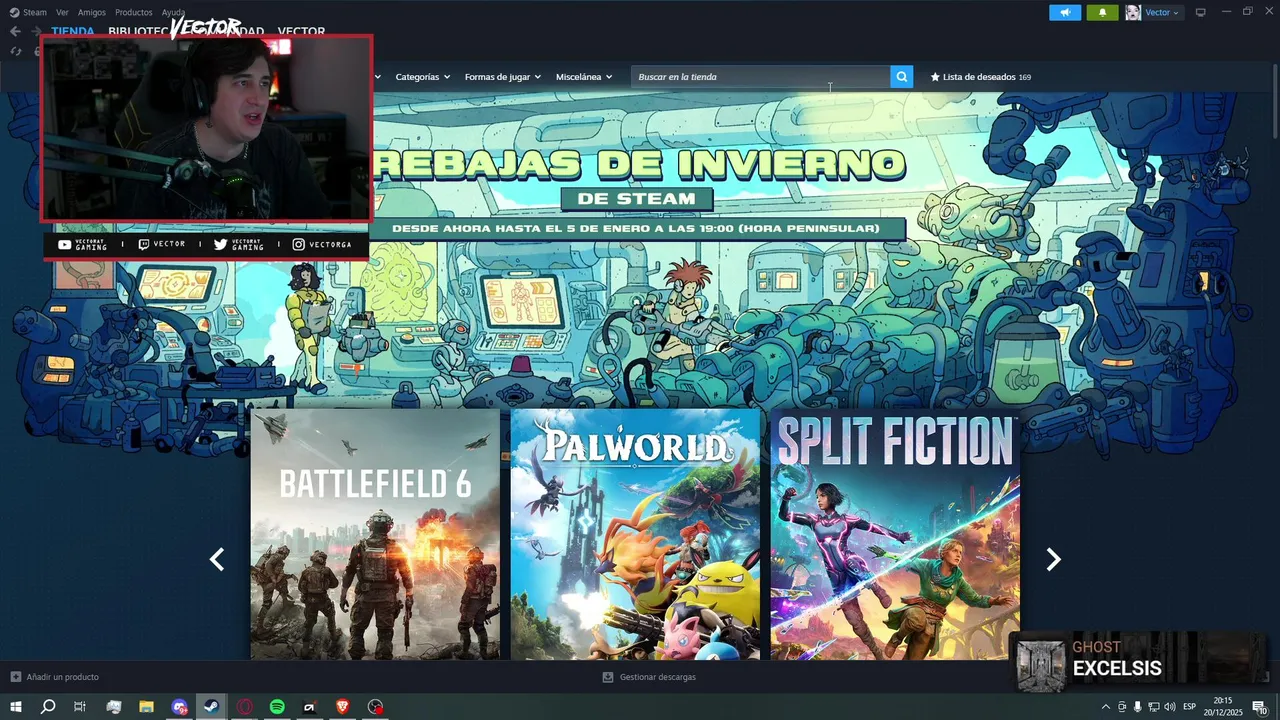
Task: Open the network tray icon
Action: pyautogui.click(x=1154, y=707)
